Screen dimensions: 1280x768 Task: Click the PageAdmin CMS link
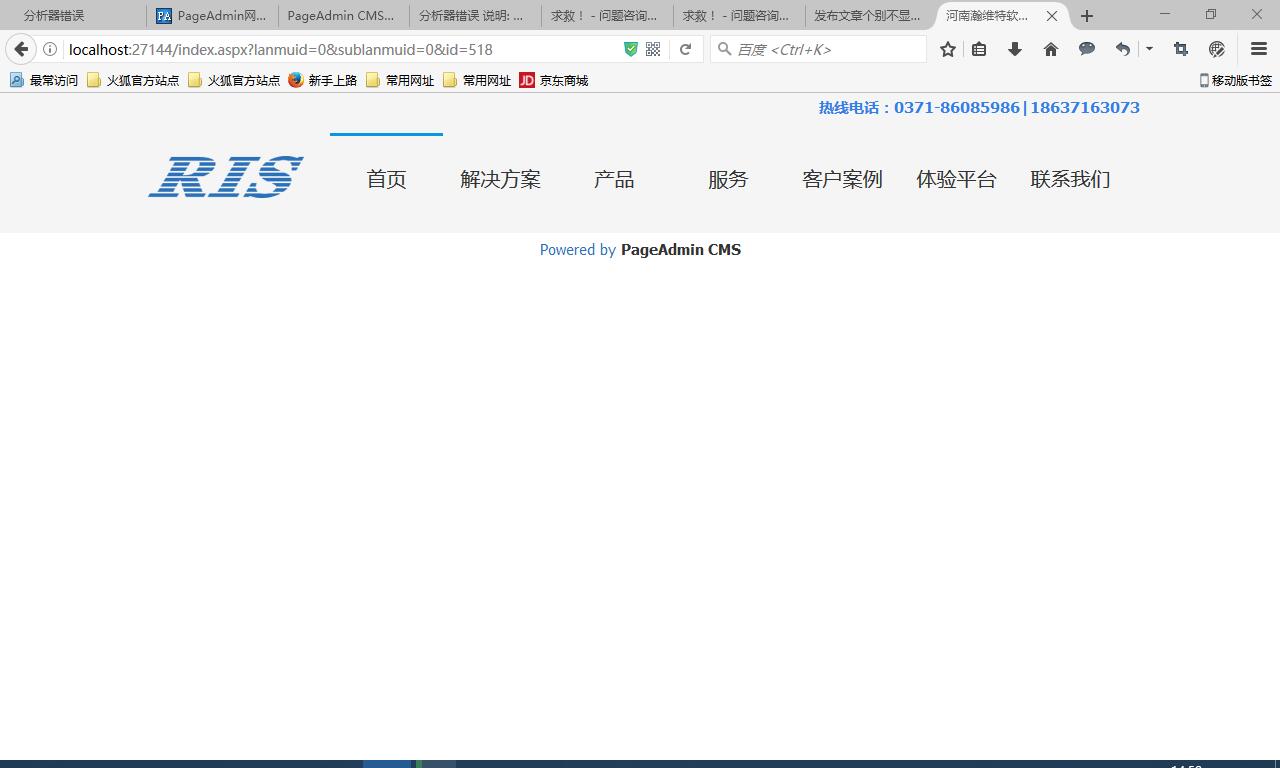pyautogui.click(x=680, y=250)
